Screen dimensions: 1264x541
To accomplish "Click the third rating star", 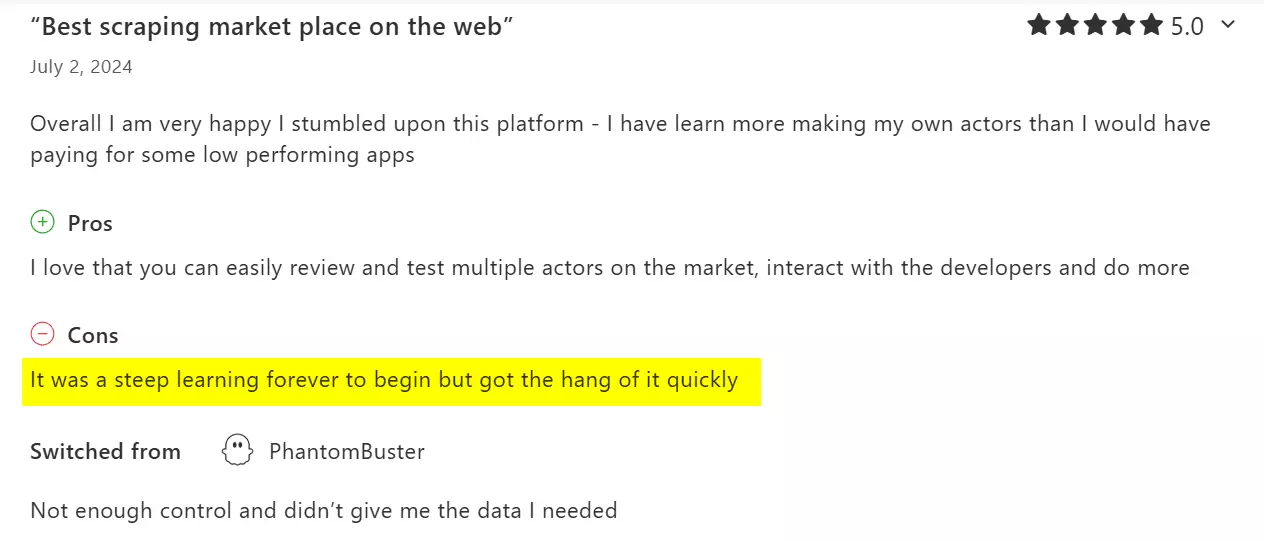I will tap(1096, 26).
